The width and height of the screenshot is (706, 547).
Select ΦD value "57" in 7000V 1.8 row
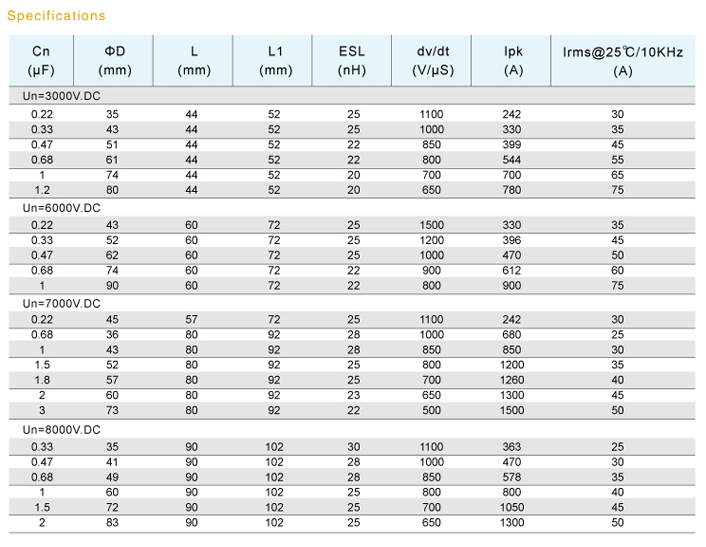(112, 380)
